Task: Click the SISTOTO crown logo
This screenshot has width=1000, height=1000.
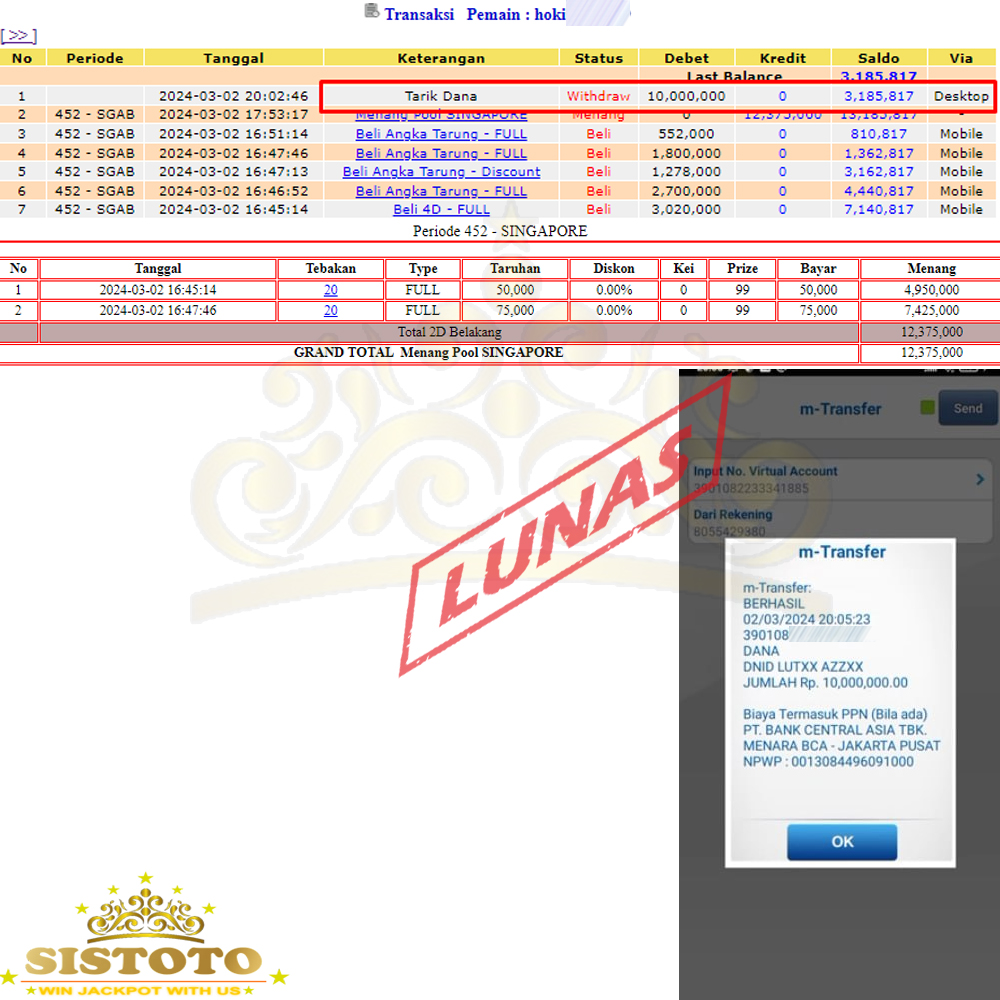Action: tap(143, 940)
